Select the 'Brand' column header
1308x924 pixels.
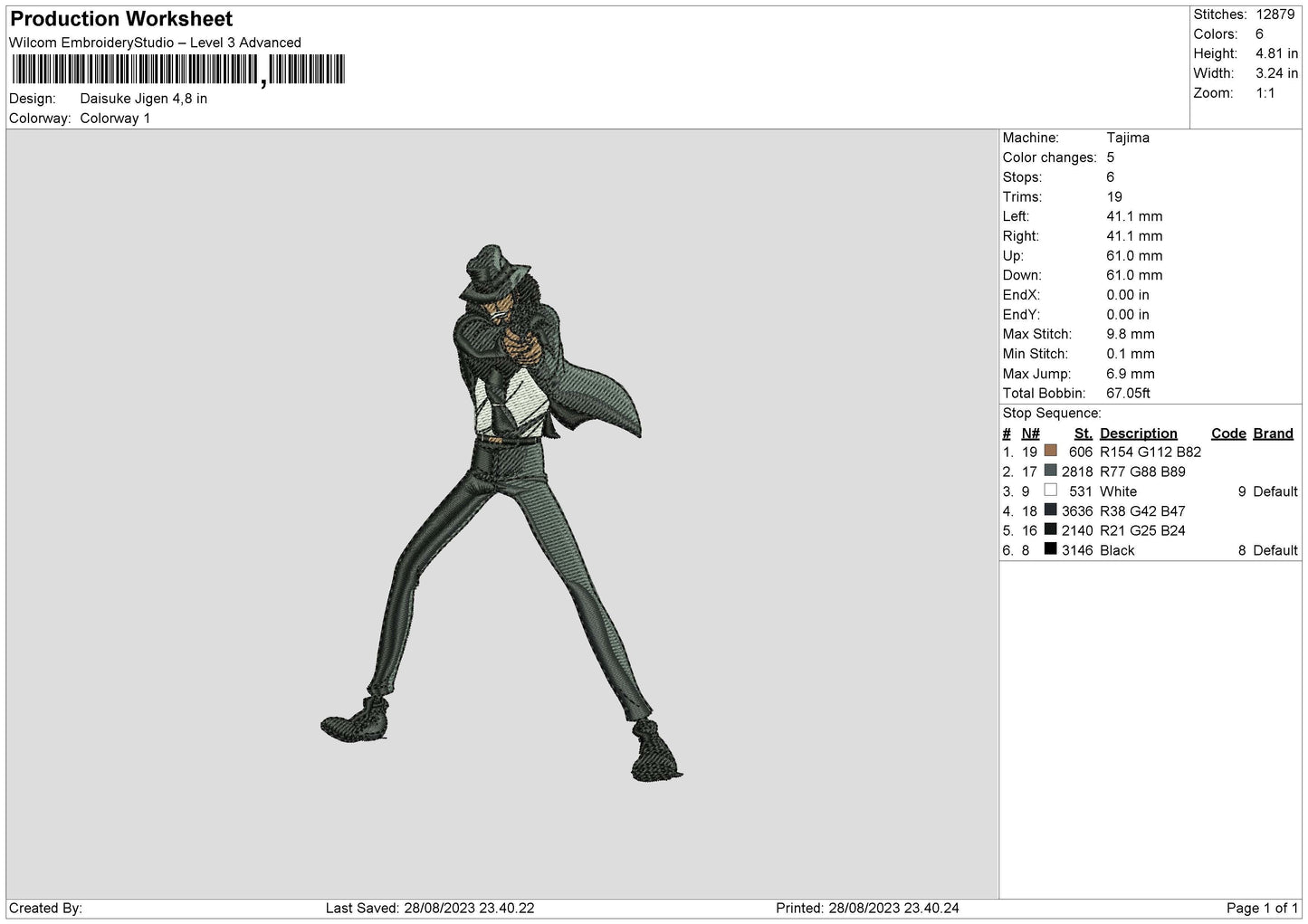(x=1273, y=433)
